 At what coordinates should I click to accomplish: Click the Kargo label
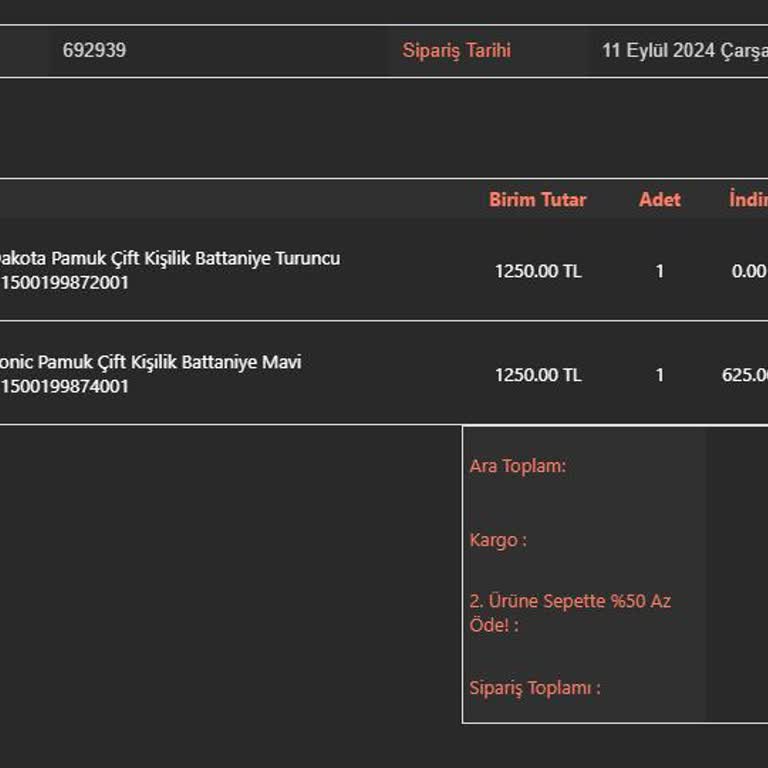497,540
